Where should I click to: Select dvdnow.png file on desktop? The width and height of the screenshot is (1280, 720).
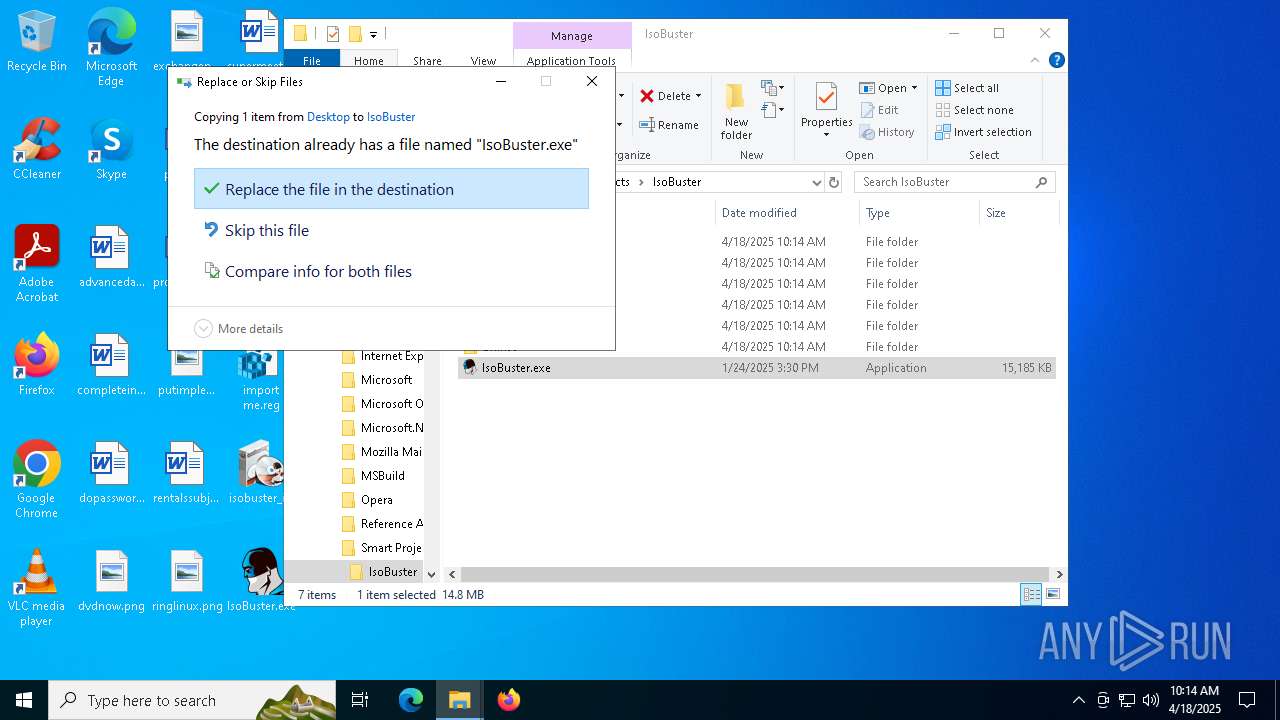(112, 581)
